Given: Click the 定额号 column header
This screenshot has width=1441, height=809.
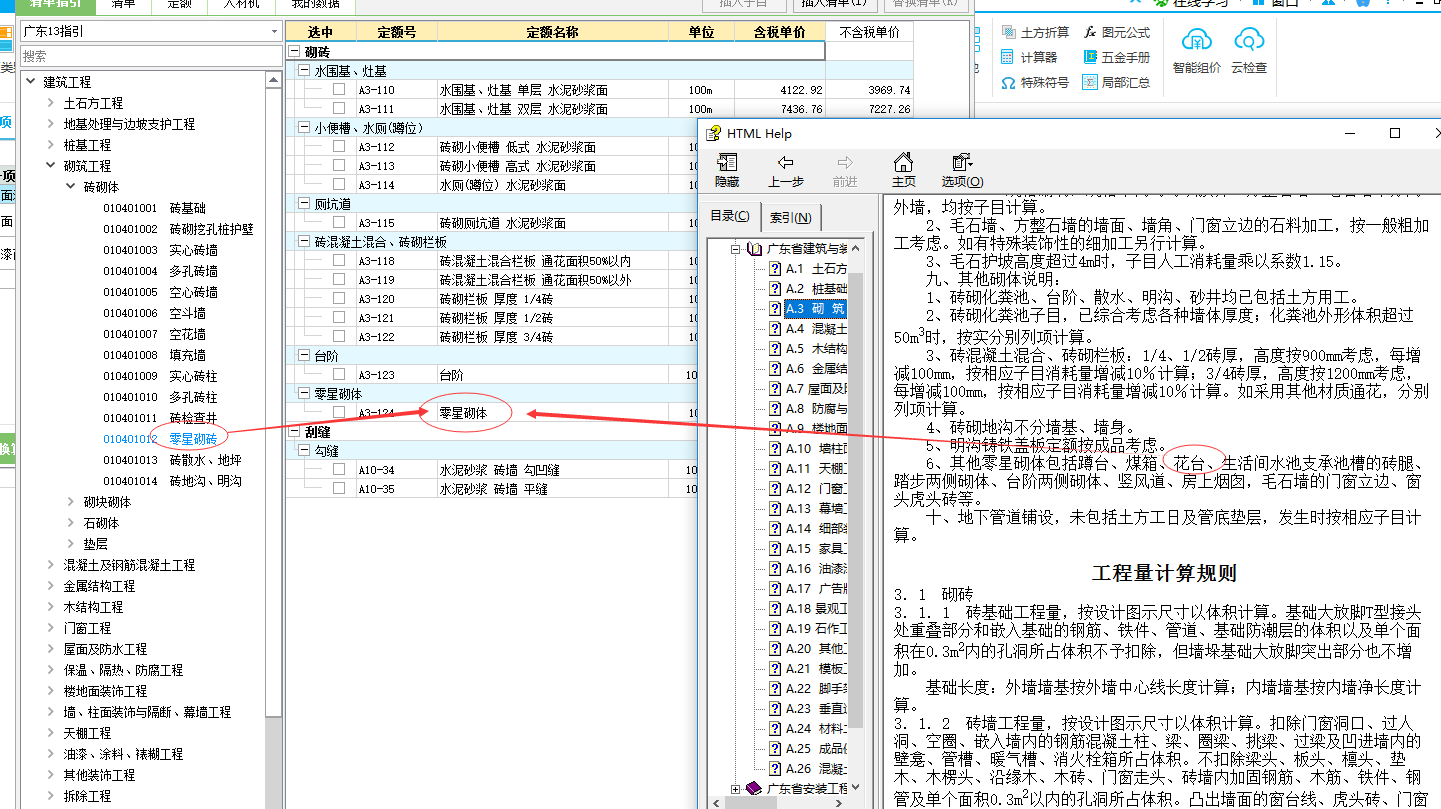Looking at the screenshot, I should (x=396, y=32).
